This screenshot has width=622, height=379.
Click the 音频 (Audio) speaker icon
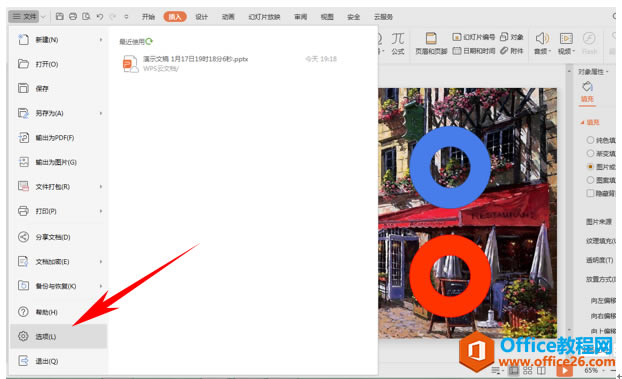click(542, 38)
